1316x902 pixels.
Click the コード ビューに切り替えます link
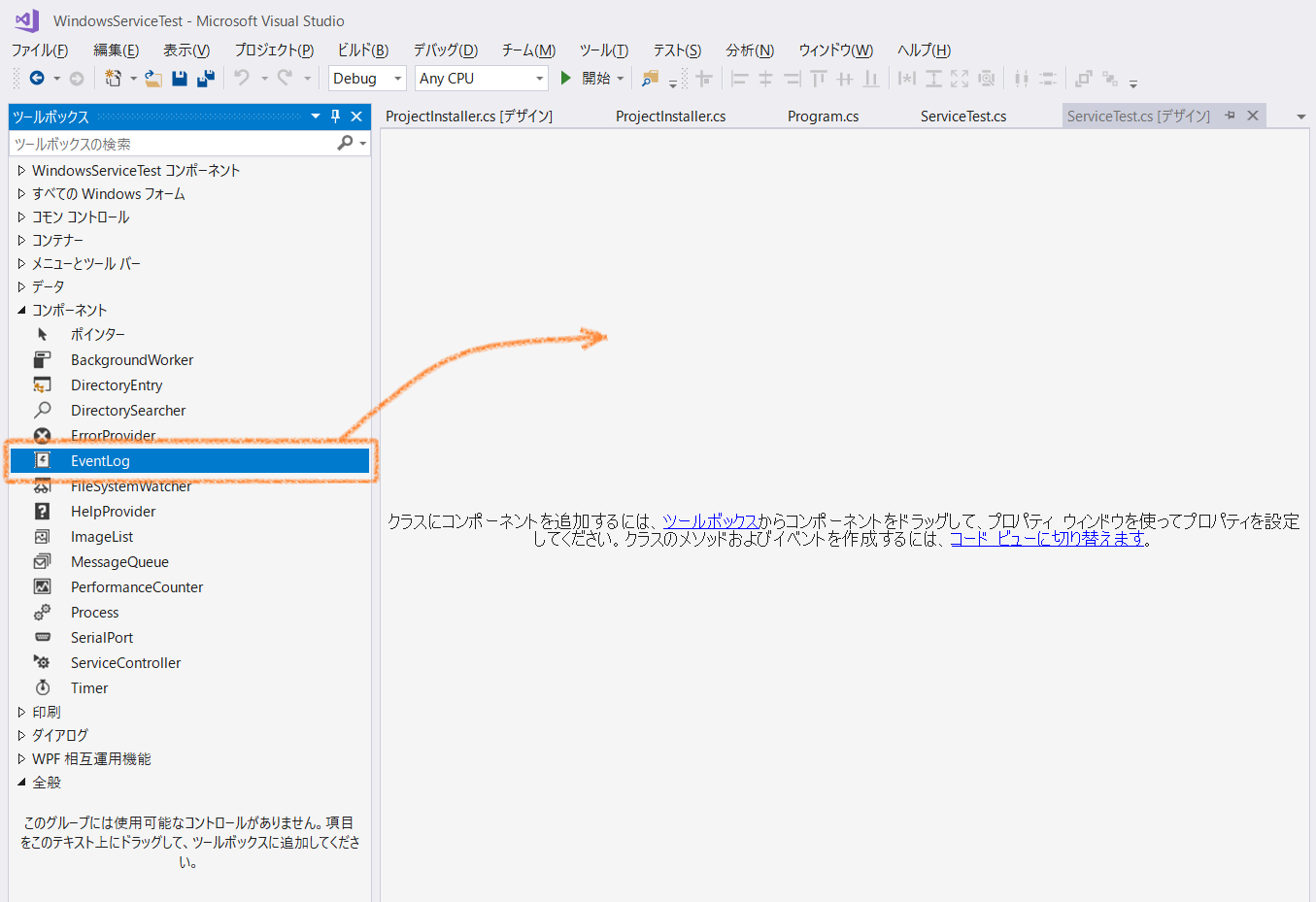tap(1047, 539)
